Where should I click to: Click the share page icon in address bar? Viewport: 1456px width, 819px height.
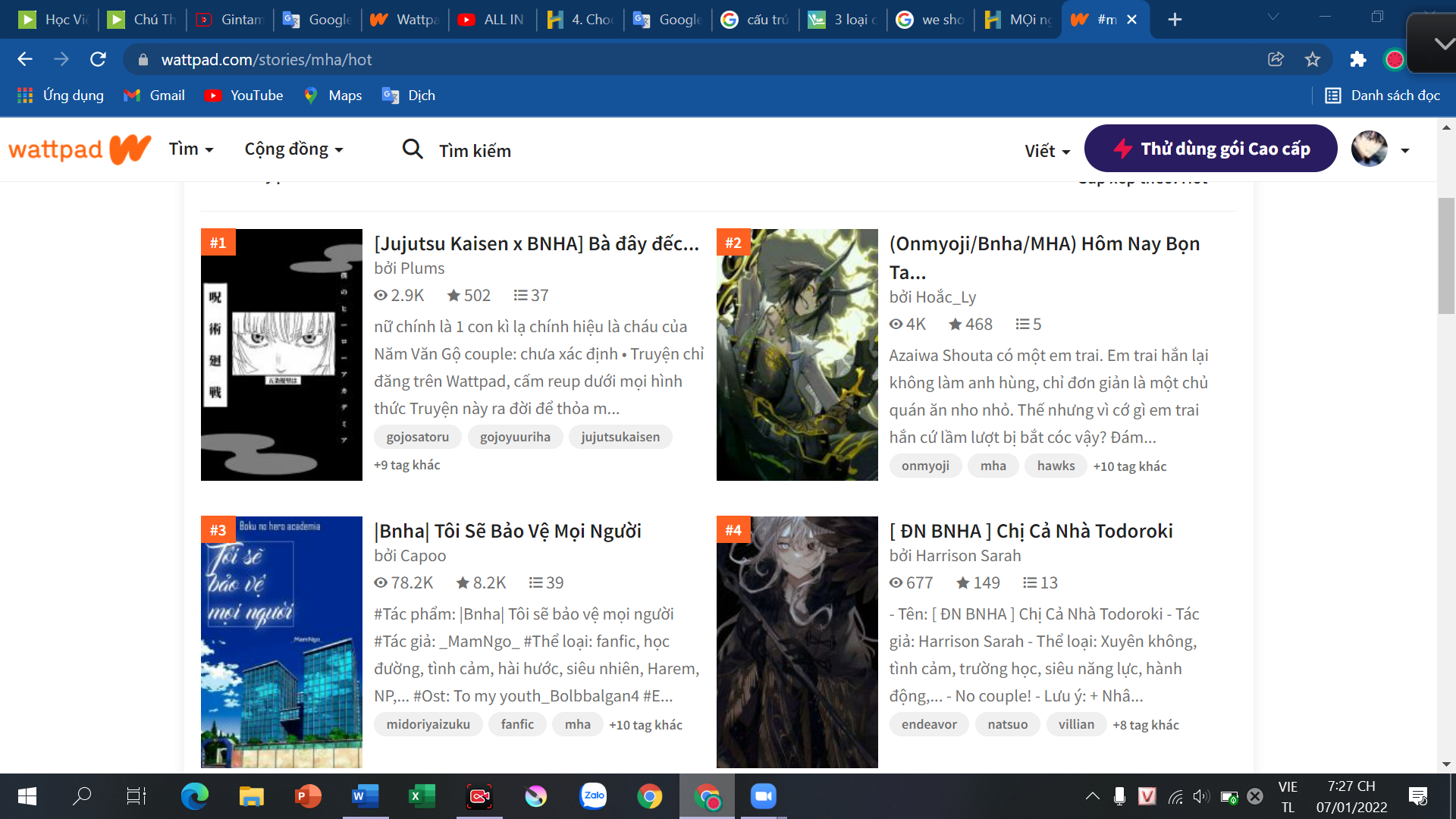click(x=1276, y=59)
